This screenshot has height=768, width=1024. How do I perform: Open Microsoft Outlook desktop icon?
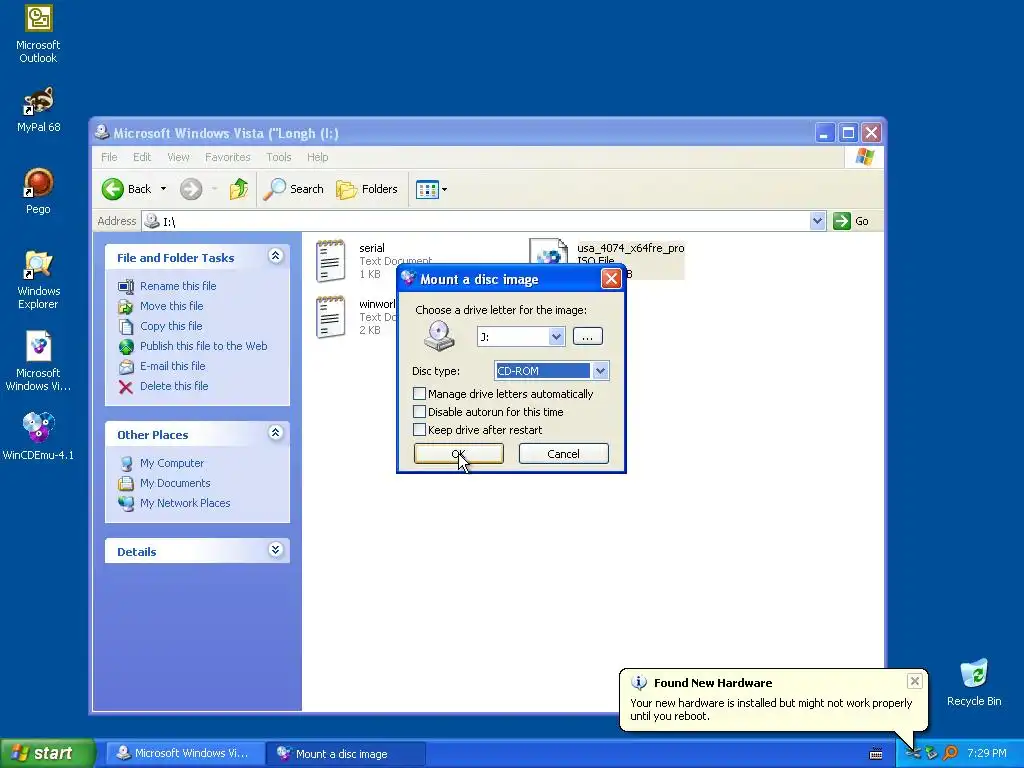pyautogui.click(x=38, y=34)
